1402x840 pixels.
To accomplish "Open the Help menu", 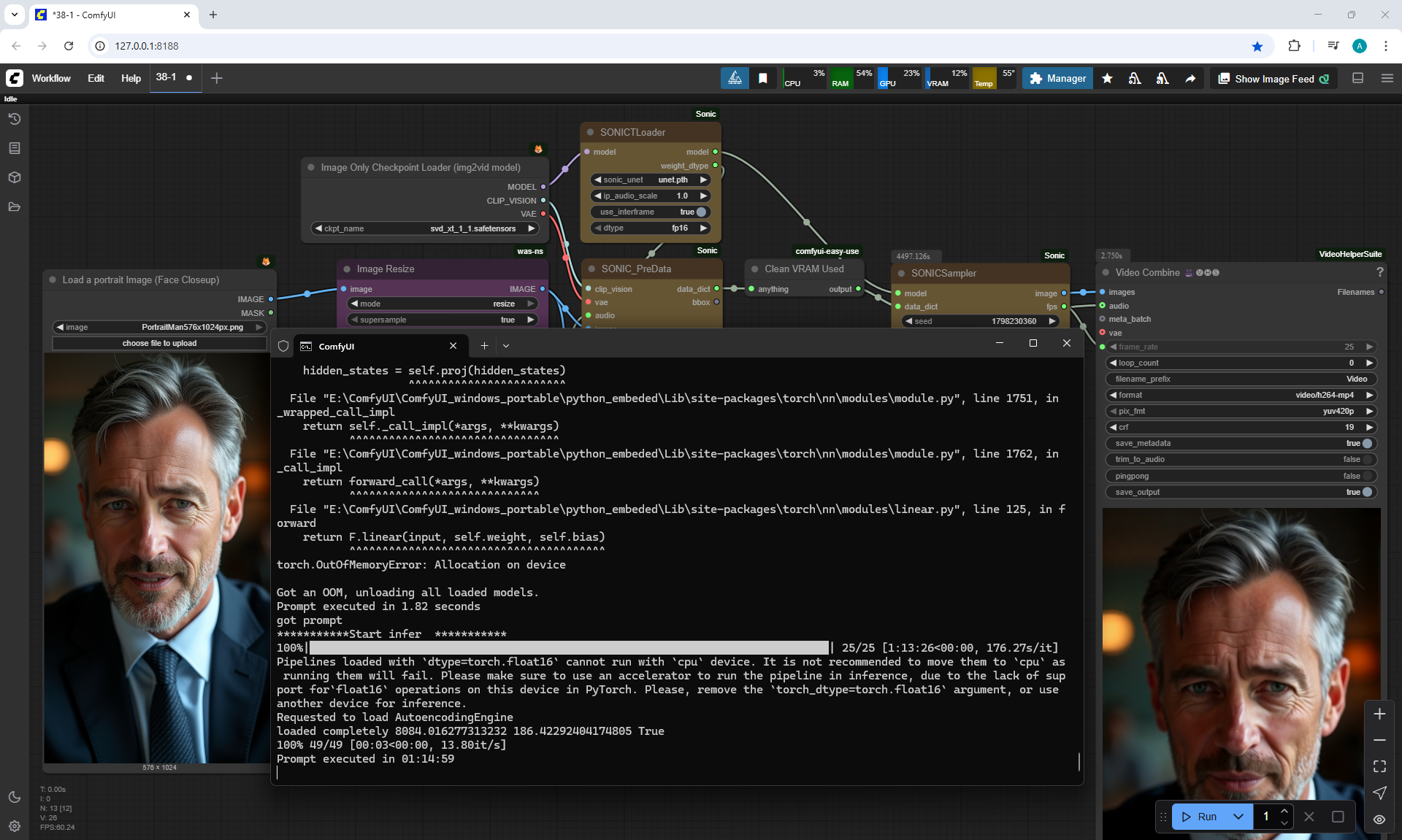I will coord(131,78).
